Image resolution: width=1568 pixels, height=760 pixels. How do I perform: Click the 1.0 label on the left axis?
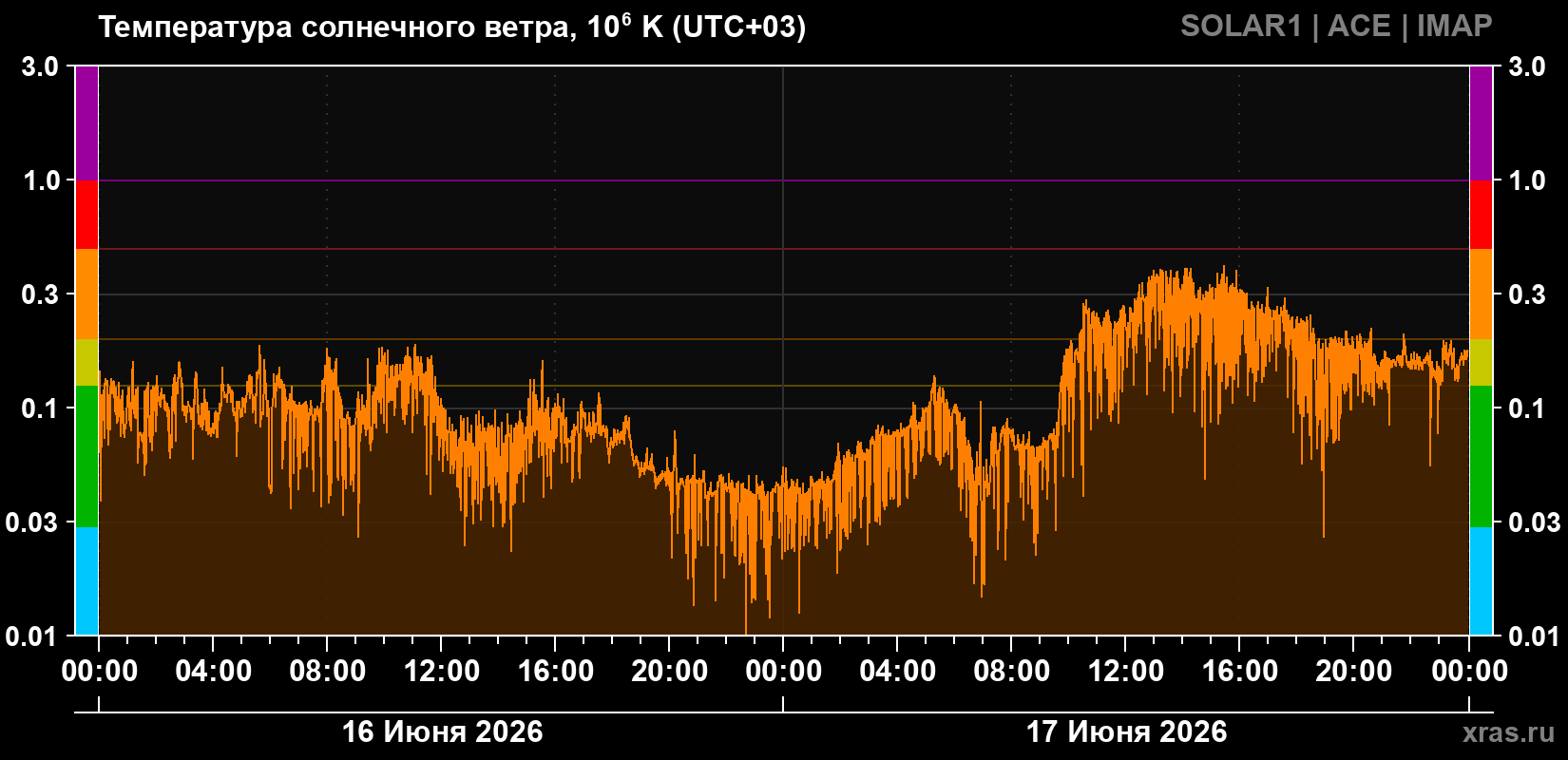(40, 180)
